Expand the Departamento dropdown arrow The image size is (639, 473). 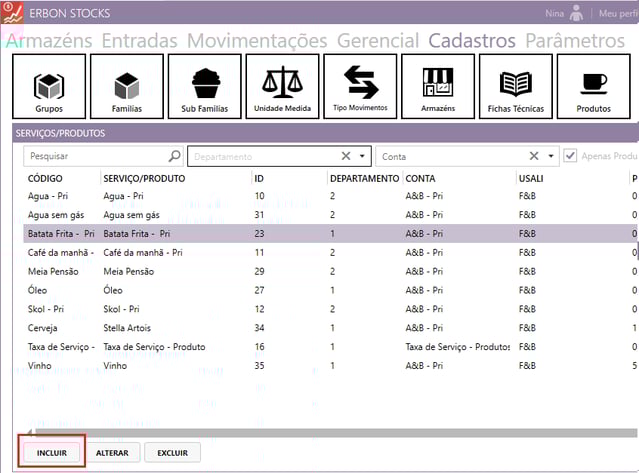tap(363, 156)
